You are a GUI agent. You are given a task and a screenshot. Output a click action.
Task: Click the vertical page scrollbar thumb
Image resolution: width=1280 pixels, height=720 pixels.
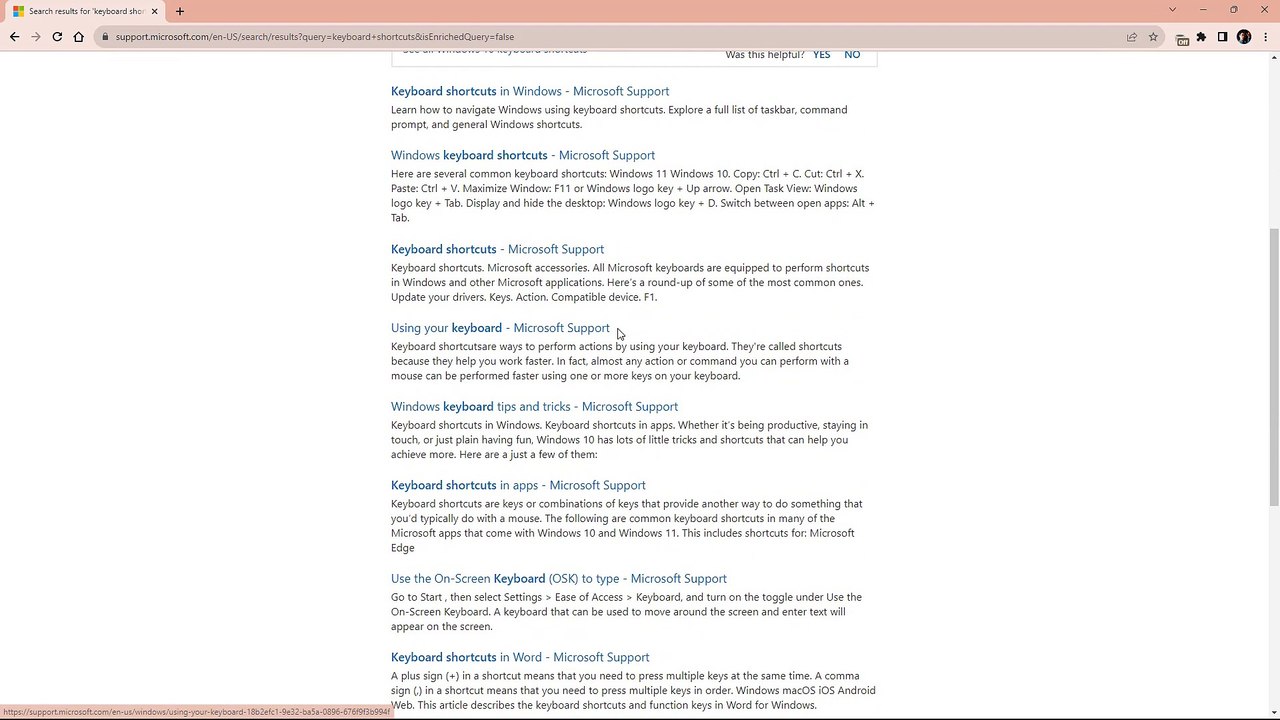[x=1273, y=367]
